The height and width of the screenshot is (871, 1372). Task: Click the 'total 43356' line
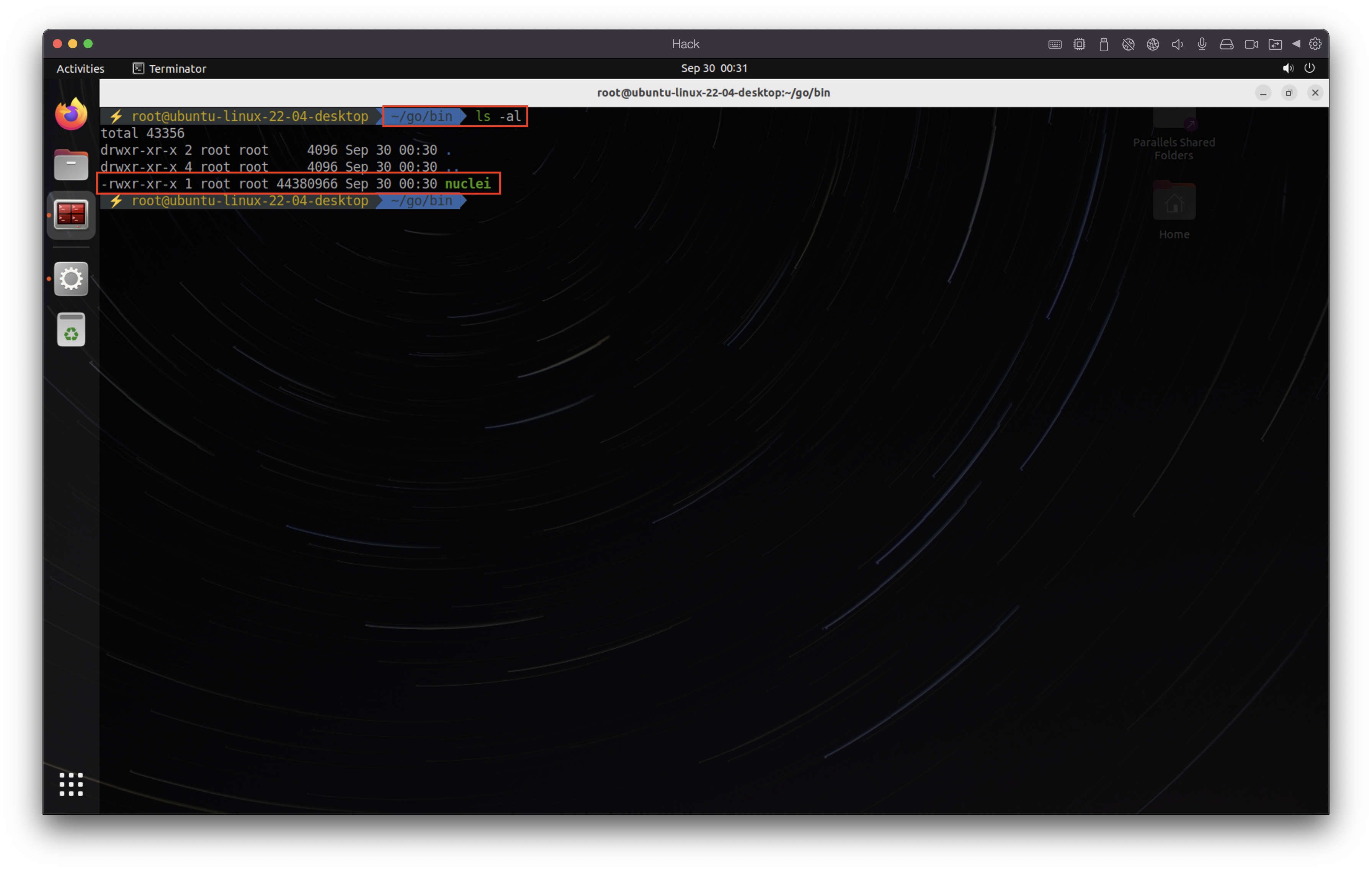coord(142,133)
